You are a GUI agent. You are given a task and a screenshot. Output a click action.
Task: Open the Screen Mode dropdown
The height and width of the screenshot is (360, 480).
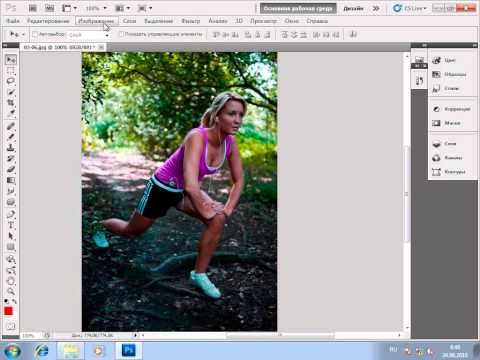click(145, 8)
